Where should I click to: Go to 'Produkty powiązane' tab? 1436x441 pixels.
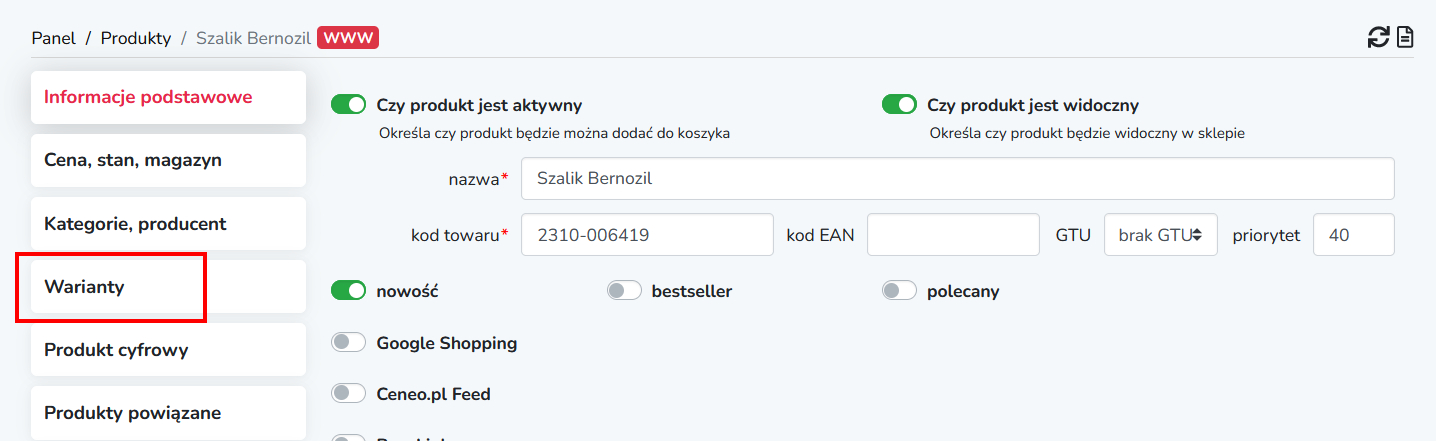tap(168, 413)
